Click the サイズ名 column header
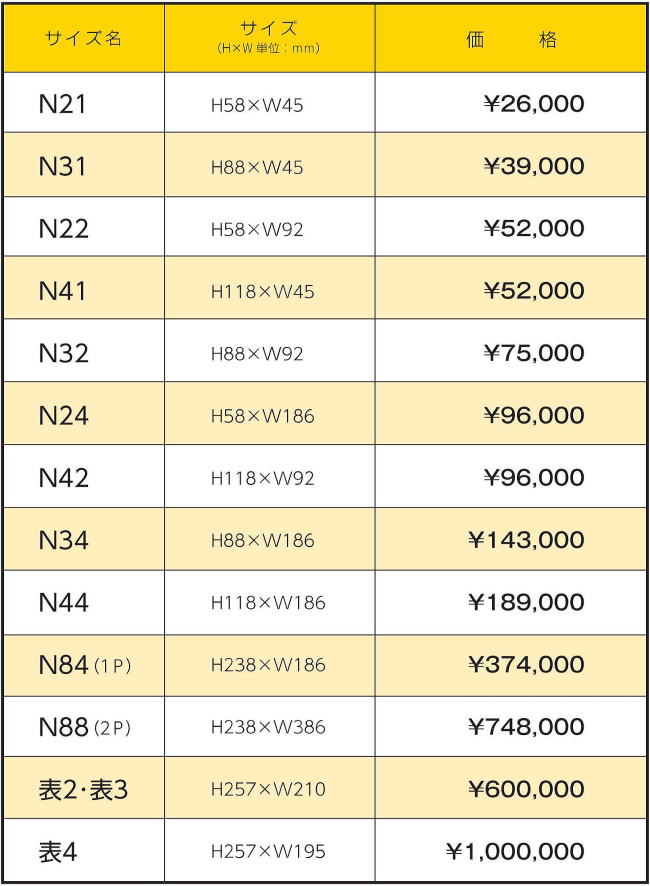This screenshot has height=886, width=650. (83, 39)
